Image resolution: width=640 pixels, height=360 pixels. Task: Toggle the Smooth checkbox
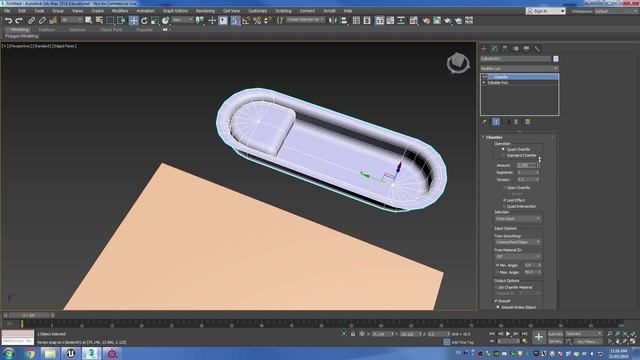(496, 301)
